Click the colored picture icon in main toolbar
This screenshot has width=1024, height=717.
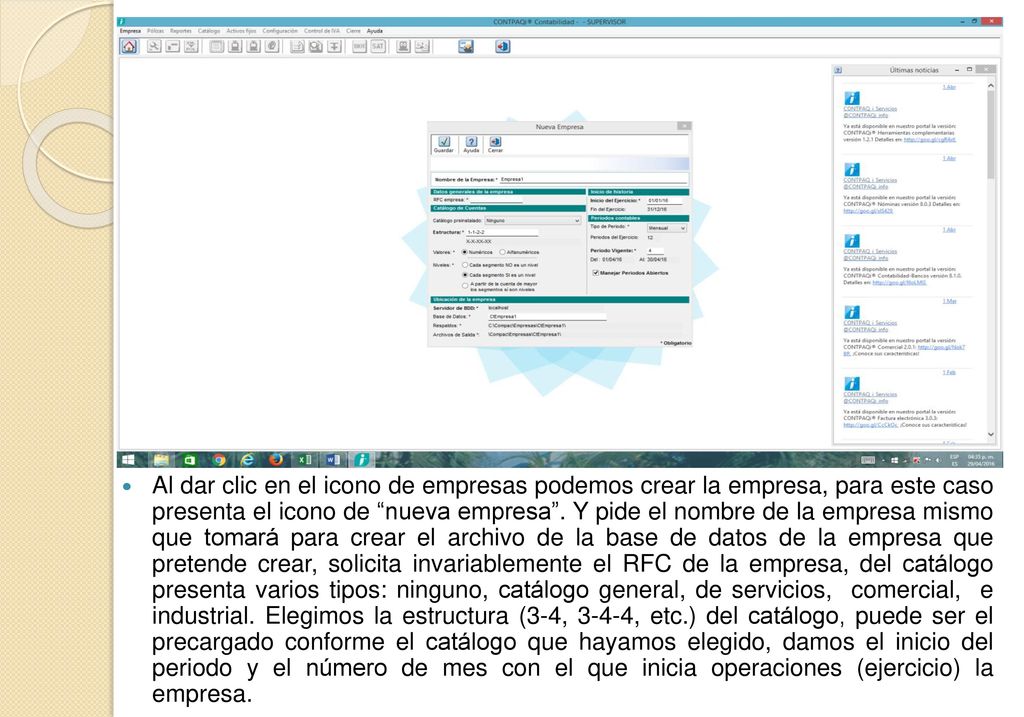click(466, 46)
